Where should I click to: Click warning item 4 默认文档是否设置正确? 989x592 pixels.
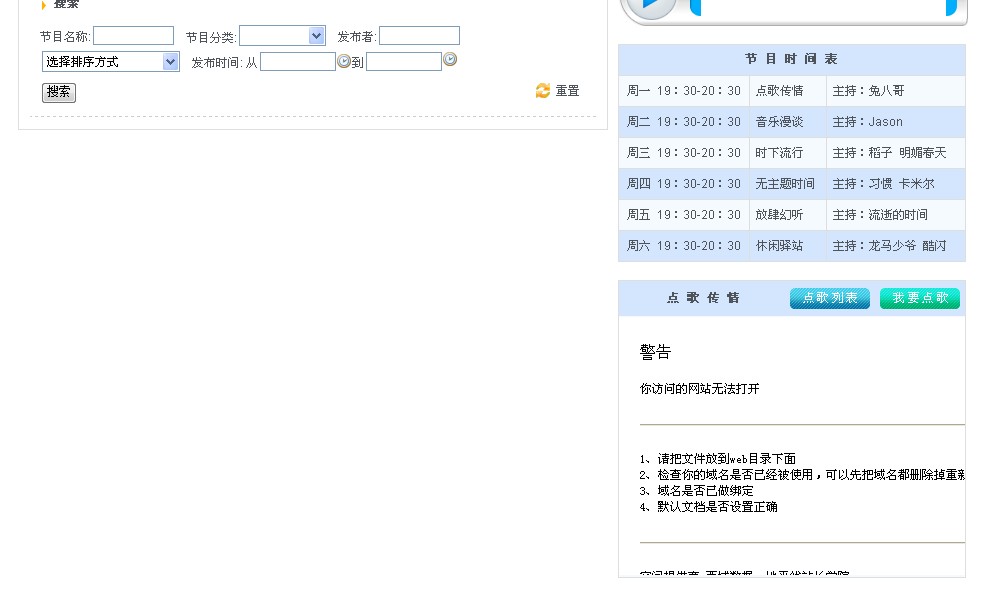click(x=708, y=506)
